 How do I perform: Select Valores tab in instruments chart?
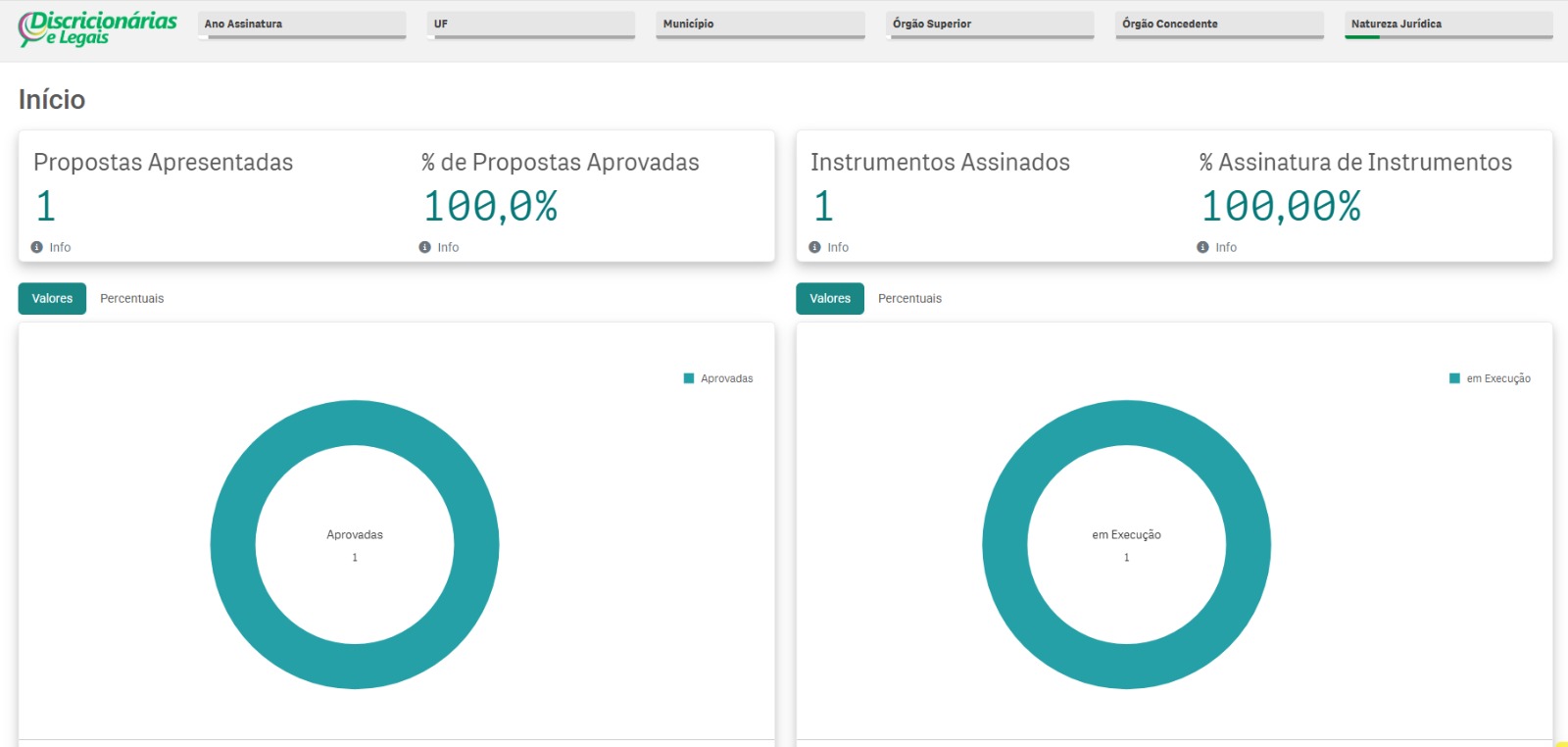(830, 299)
